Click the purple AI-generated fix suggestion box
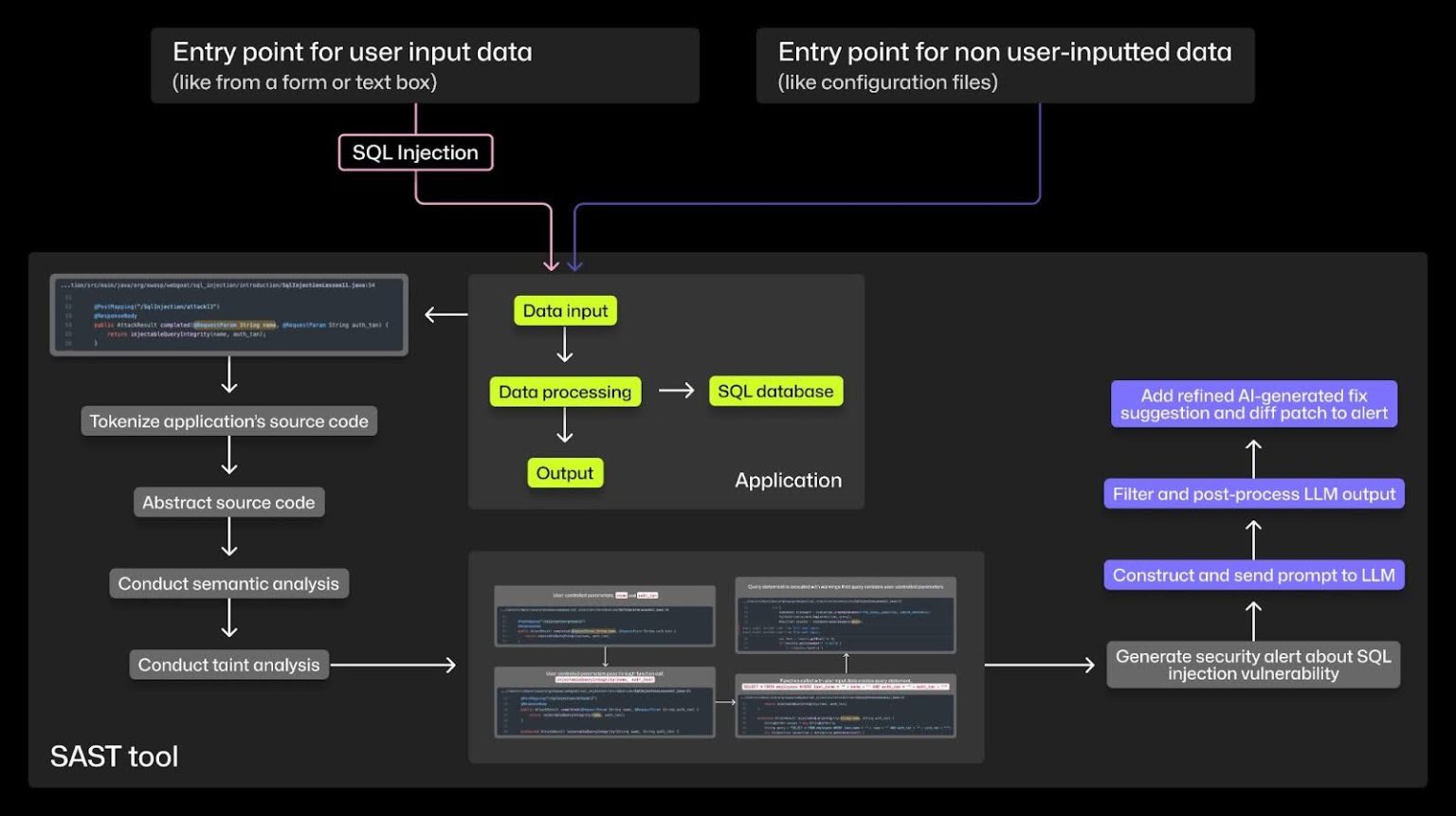Image resolution: width=1456 pixels, height=816 pixels. [x=1253, y=405]
